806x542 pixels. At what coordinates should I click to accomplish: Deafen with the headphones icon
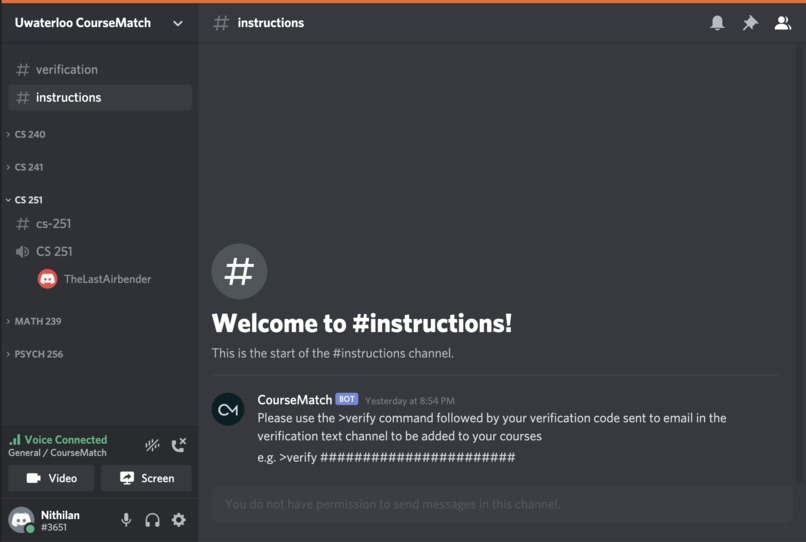point(152,520)
